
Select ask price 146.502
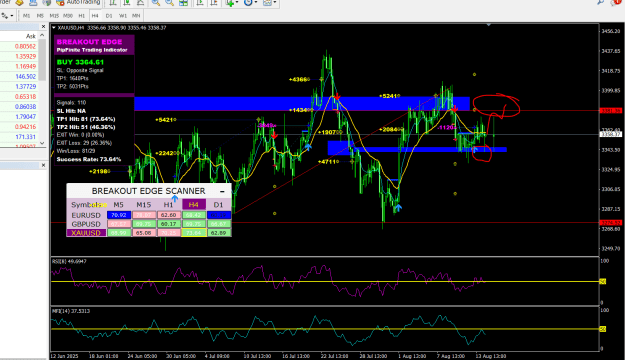[x=26, y=77]
